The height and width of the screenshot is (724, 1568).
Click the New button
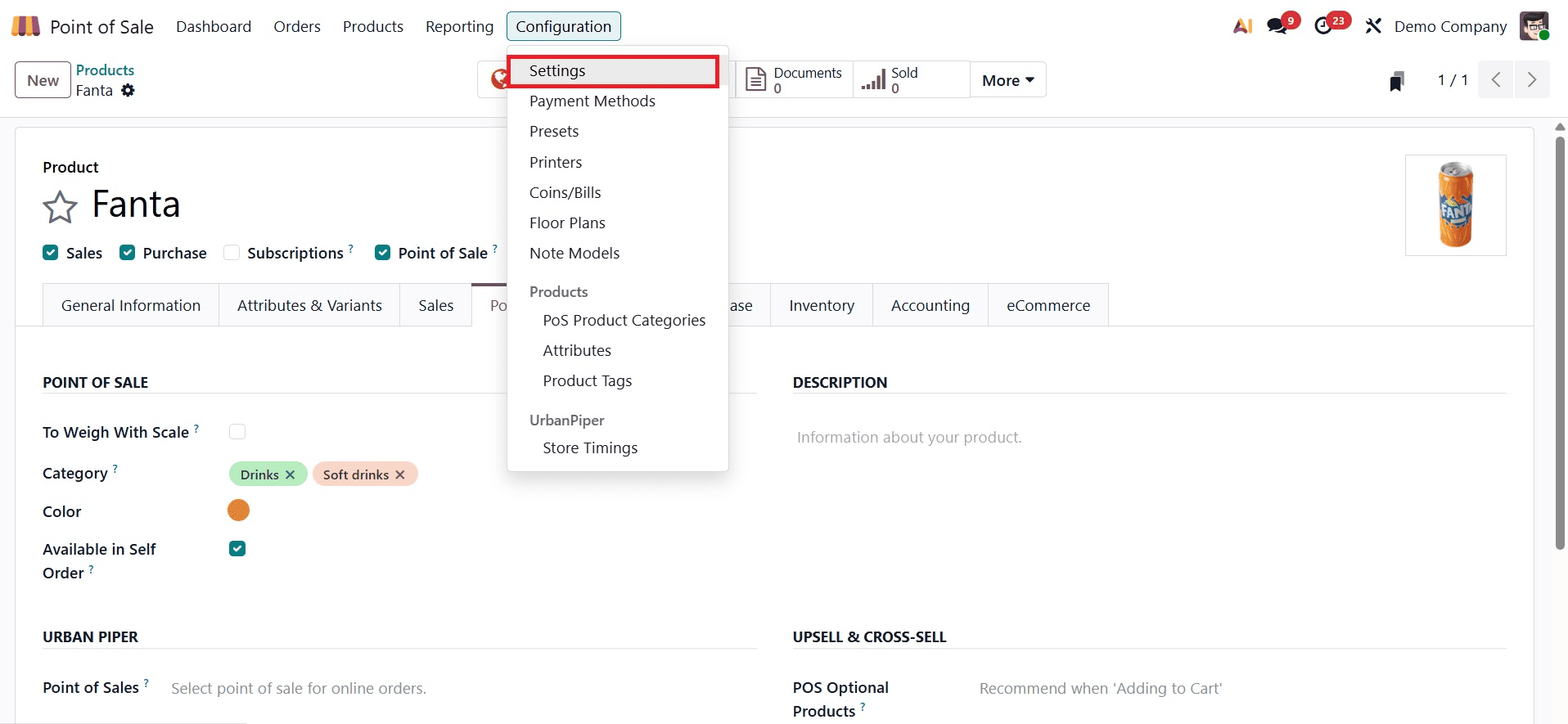click(x=43, y=80)
